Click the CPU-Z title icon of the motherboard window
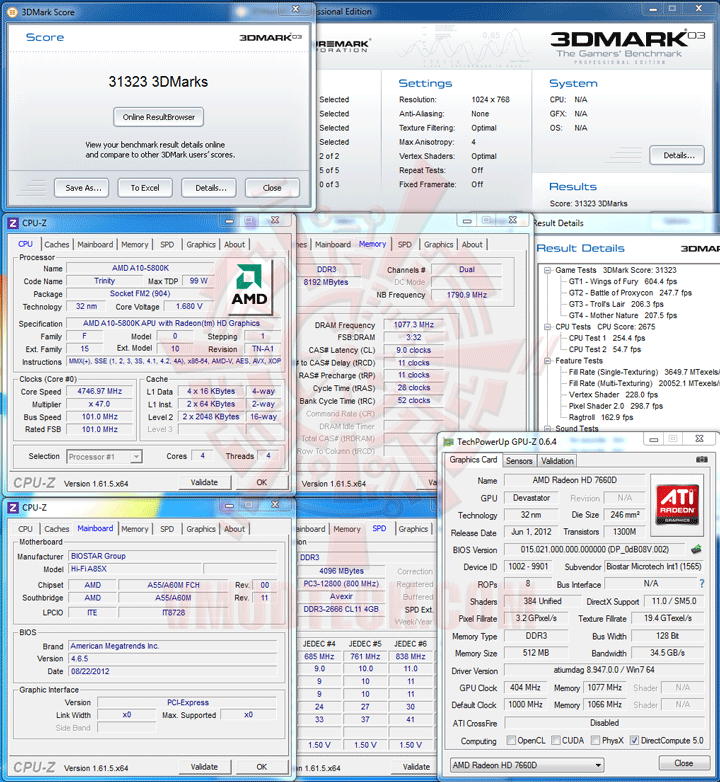Viewport: 720px width, 782px height. (13, 507)
